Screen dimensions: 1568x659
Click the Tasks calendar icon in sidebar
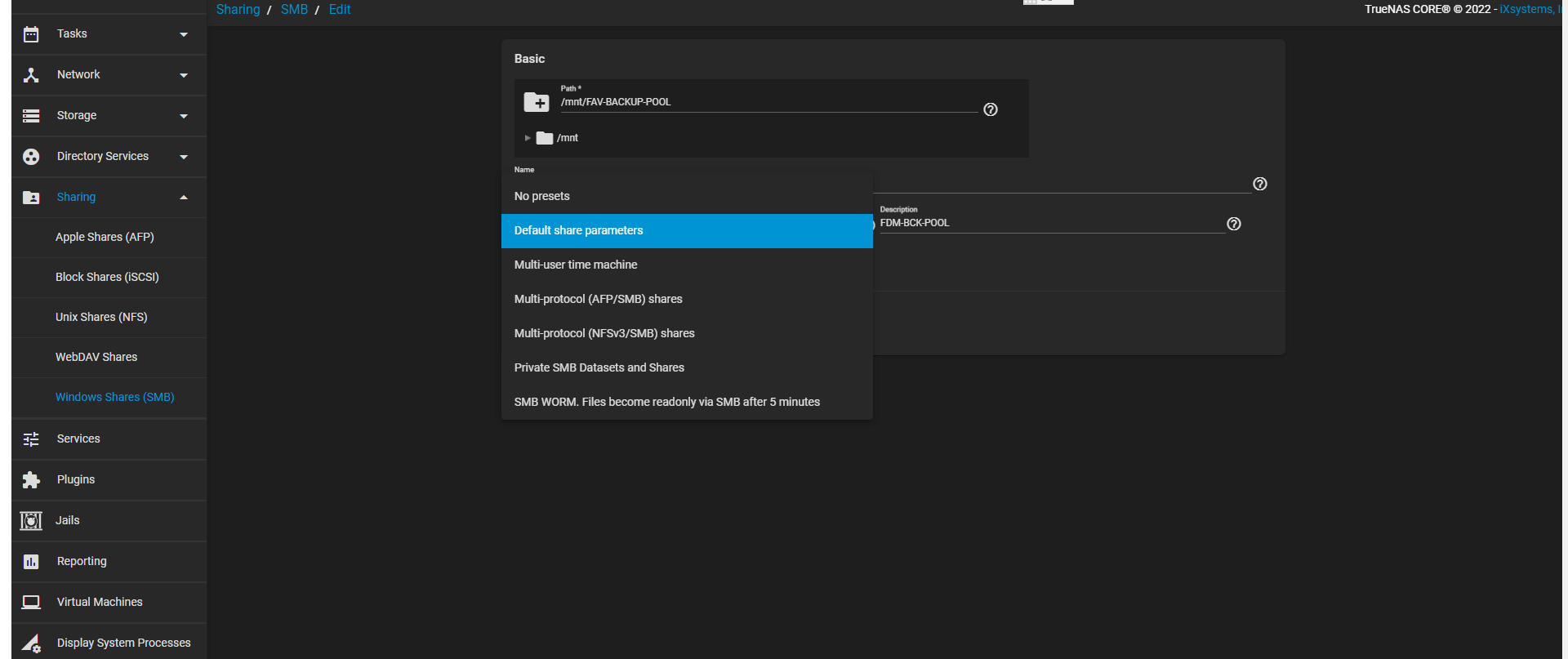pos(31,34)
